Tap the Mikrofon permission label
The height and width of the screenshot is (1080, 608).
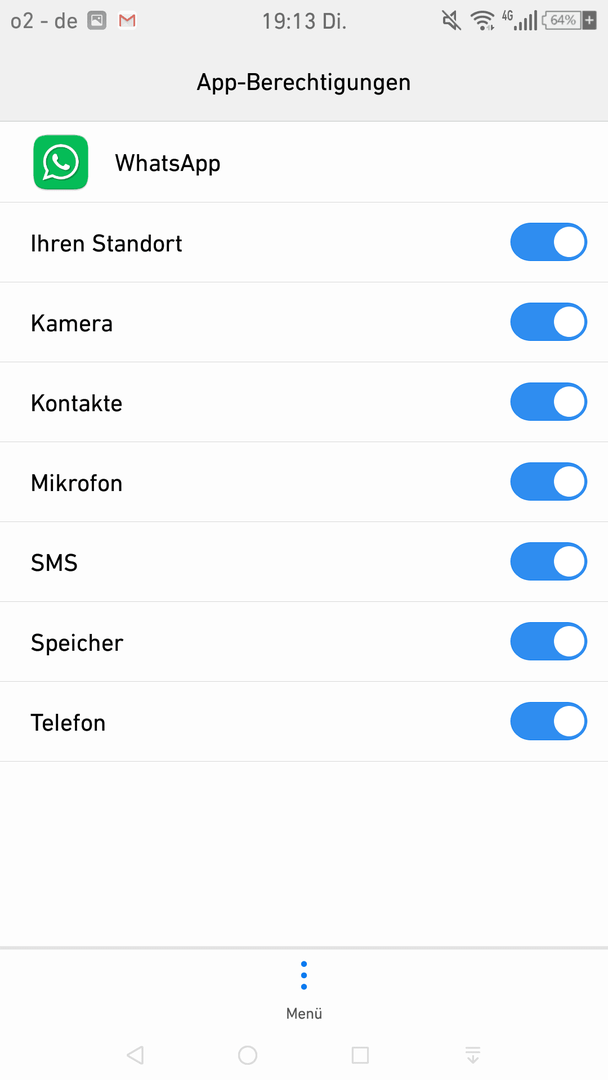tap(76, 483)
